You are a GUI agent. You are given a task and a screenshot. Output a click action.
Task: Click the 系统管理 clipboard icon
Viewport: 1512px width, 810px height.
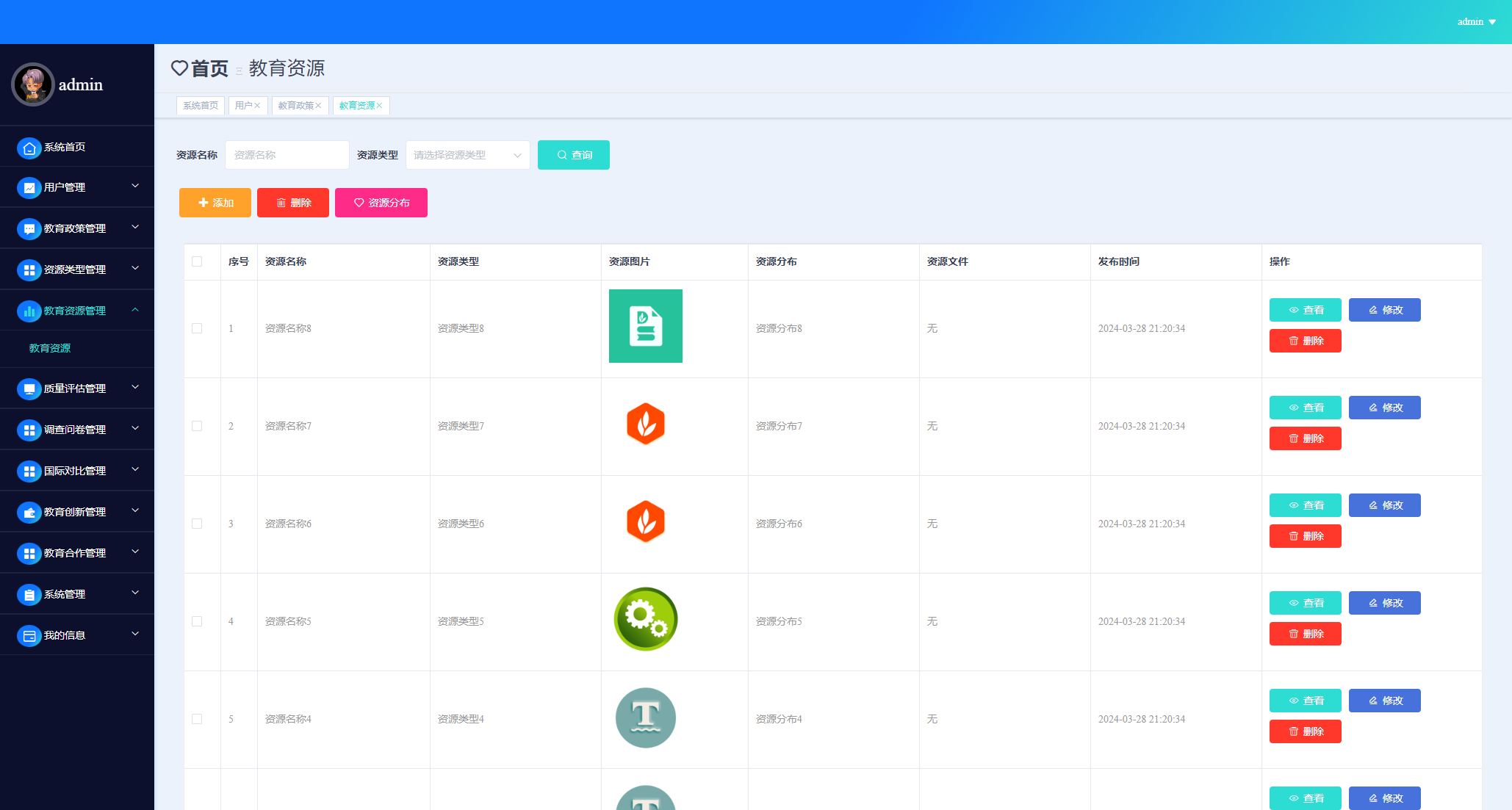click(x=29, y=595)
